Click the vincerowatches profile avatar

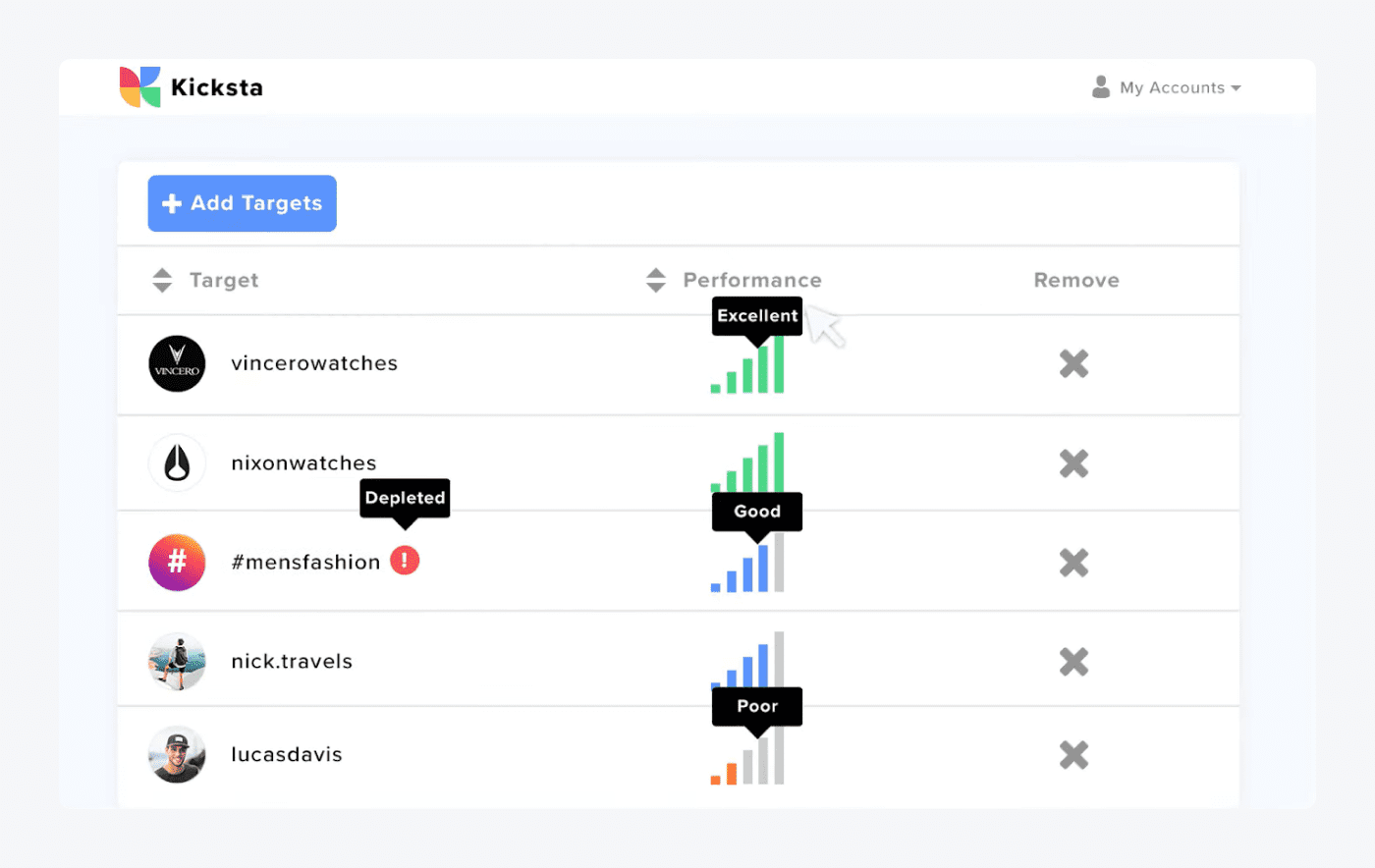(177, 364)
